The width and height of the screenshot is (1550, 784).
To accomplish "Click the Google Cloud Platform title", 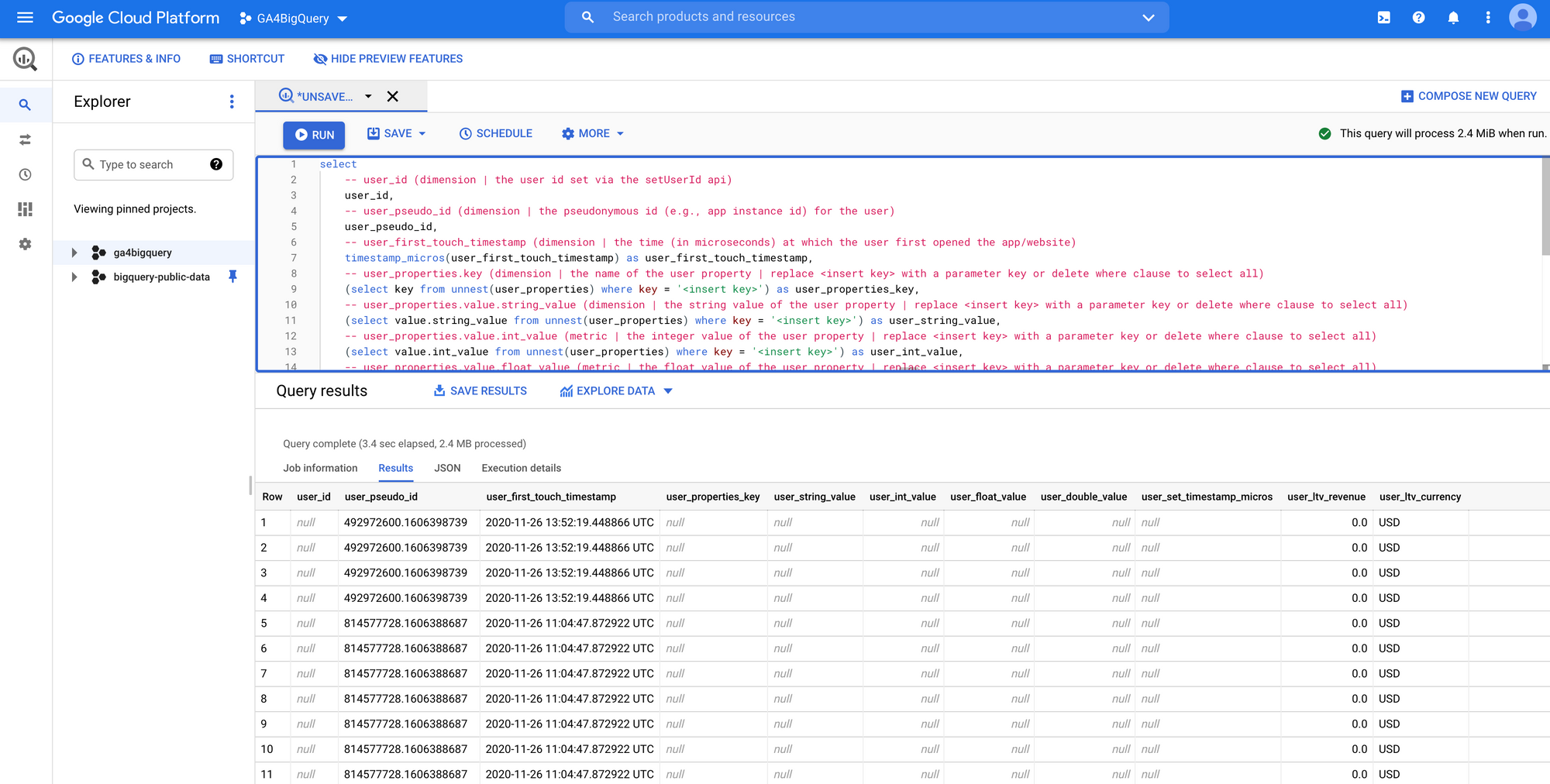I will click(136, 17).
